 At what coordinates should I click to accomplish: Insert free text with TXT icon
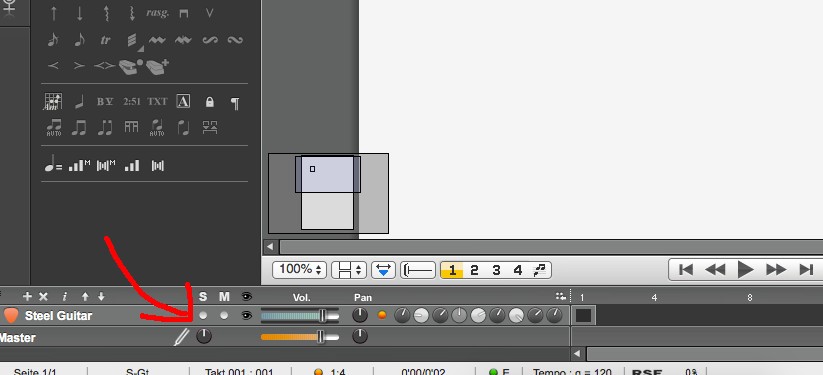(157, 101)
